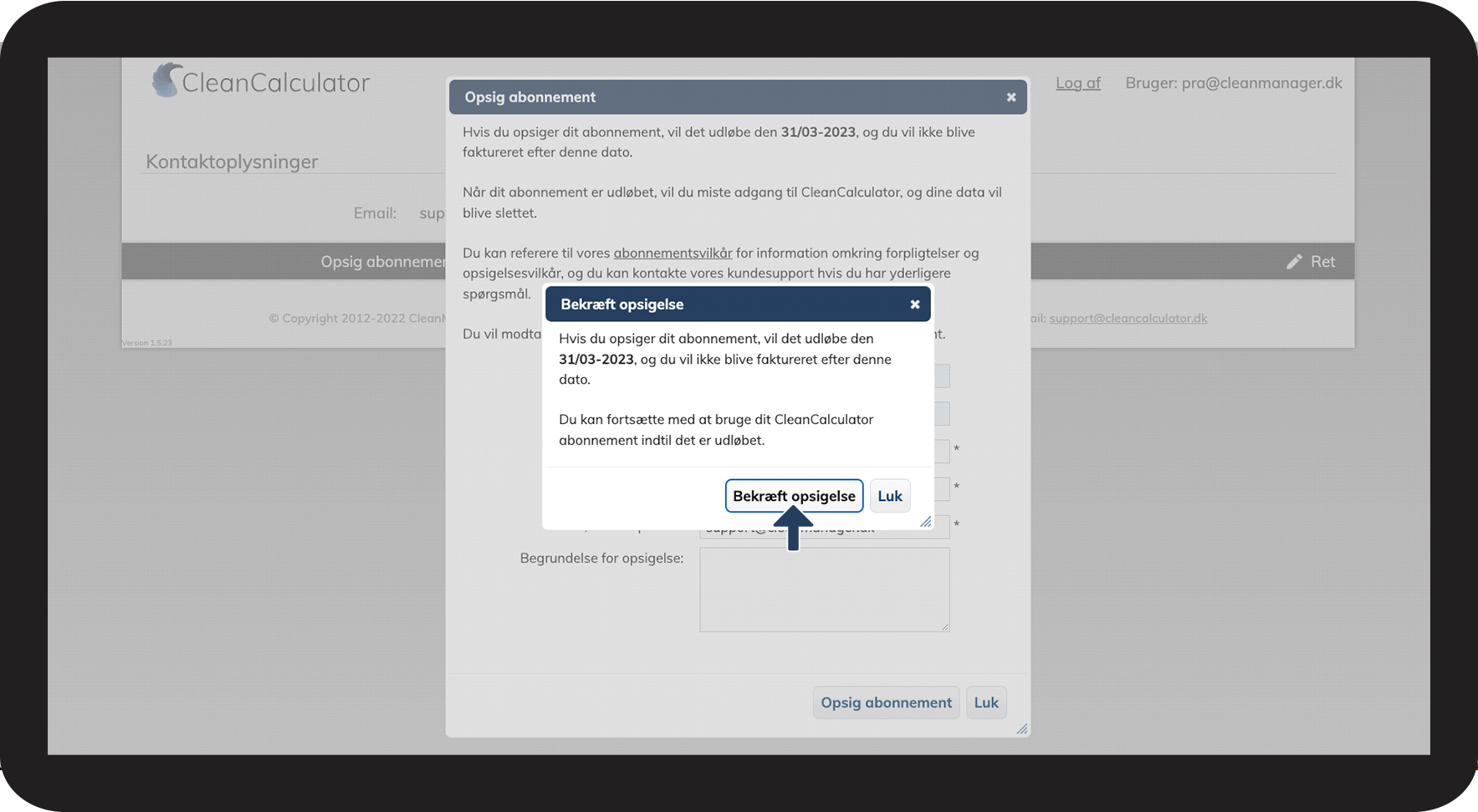1478x812 pixels.
Task: Open the support@cleancalculator.dk email link
Action: pyautogui.click(x=1128, y=318)
